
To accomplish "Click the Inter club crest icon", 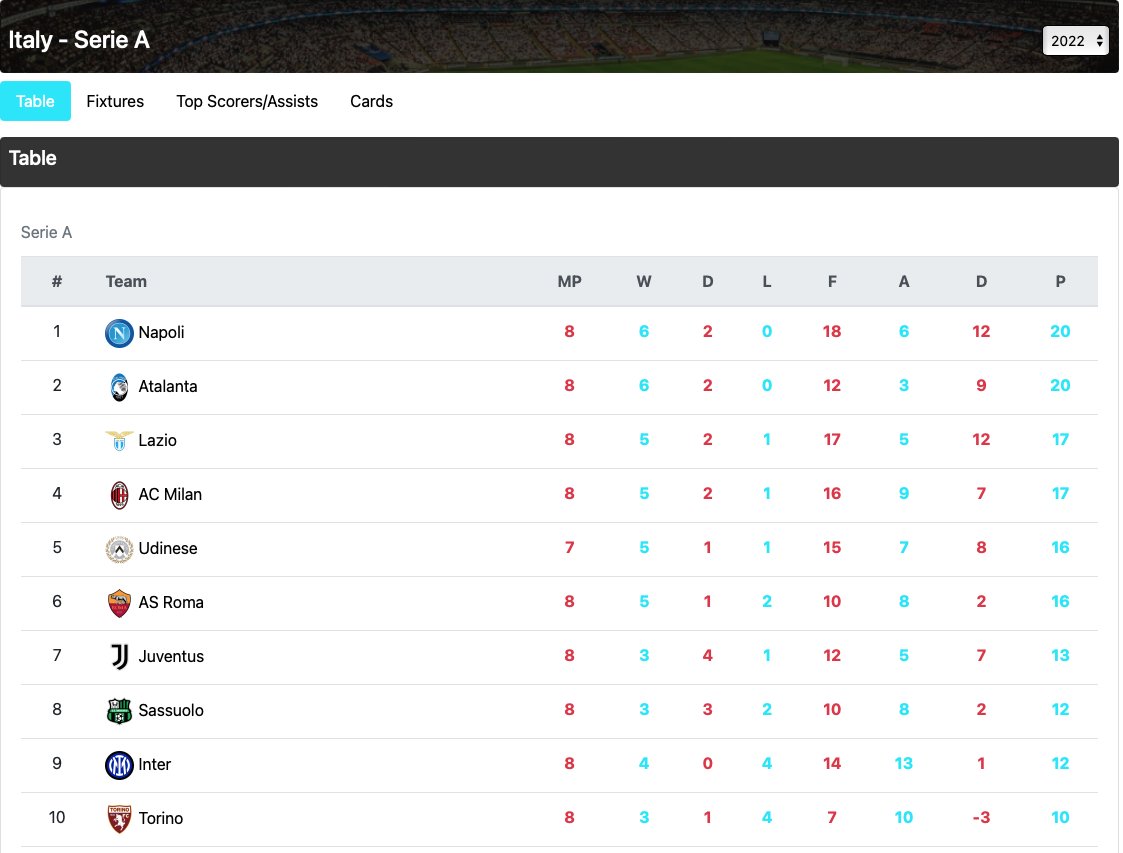I will pyautogui.click(x=119, y=763).
